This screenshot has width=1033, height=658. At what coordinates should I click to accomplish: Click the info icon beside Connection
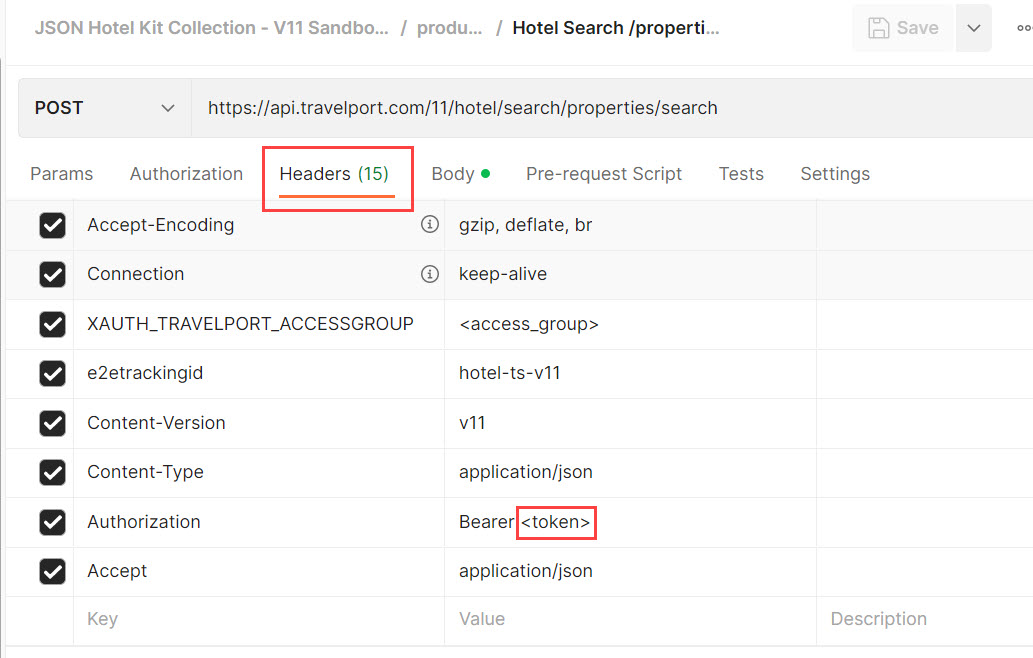coord(430,274)
